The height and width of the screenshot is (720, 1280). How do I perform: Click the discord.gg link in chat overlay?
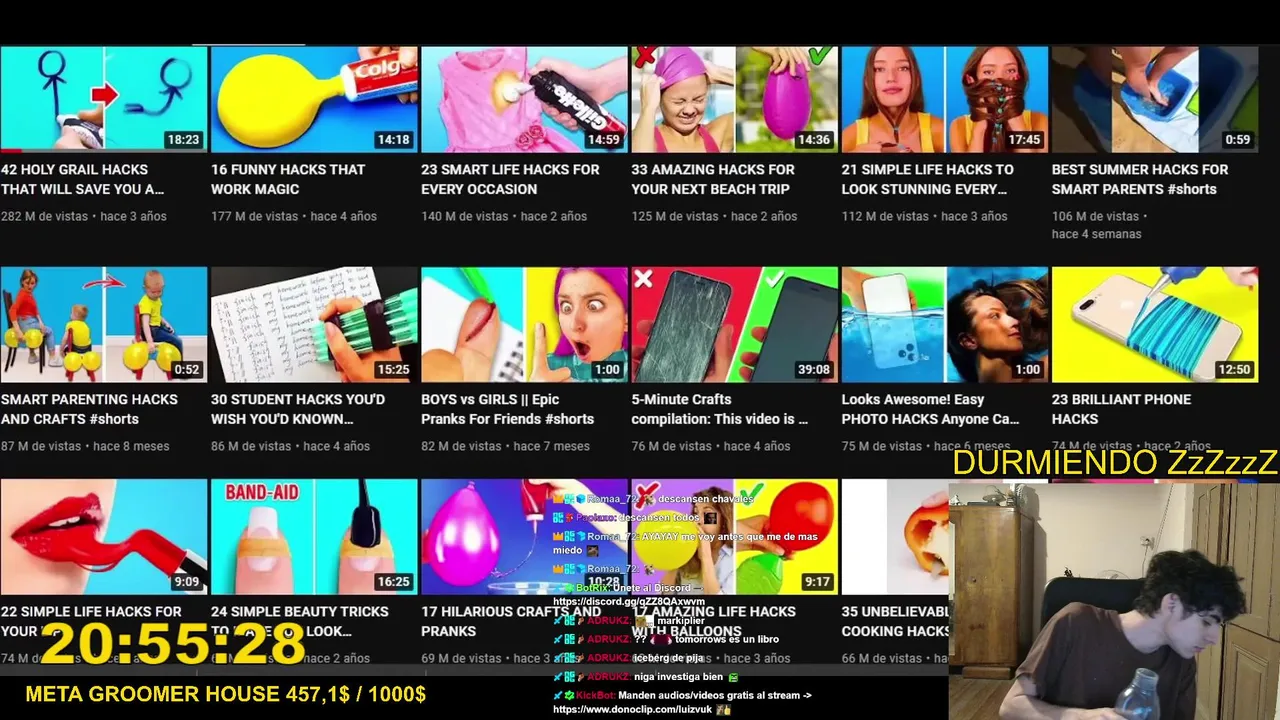click(629, 602)
